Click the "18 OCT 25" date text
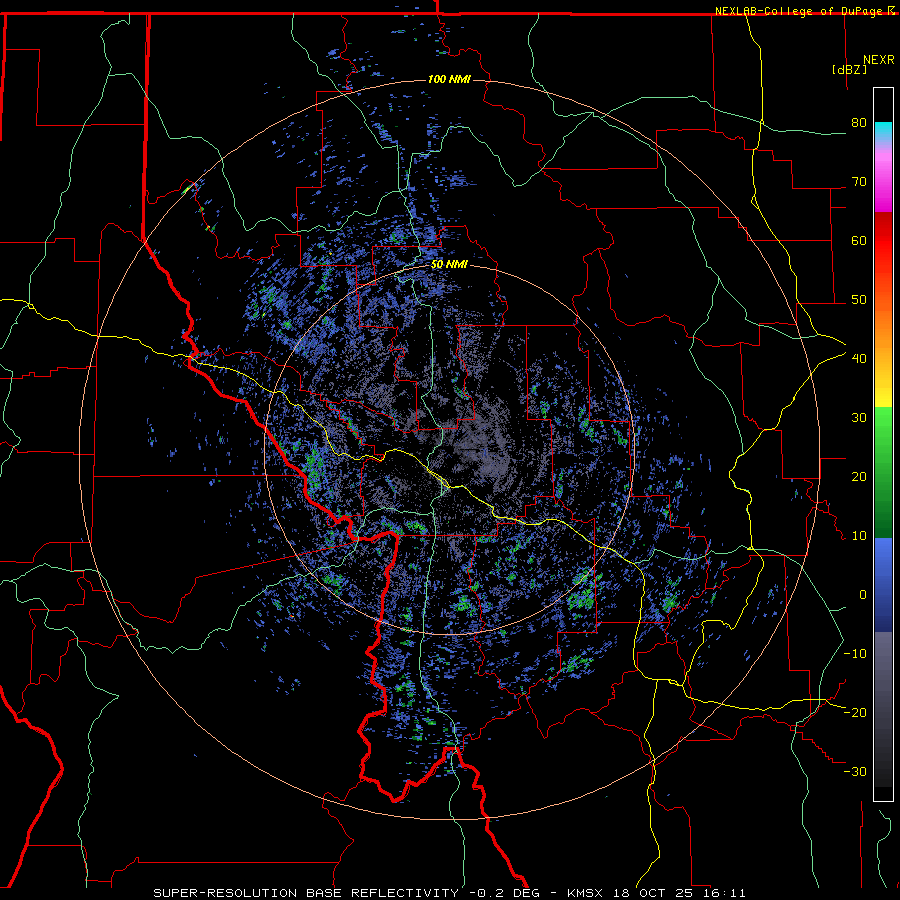900x900 pixels. 654,893
